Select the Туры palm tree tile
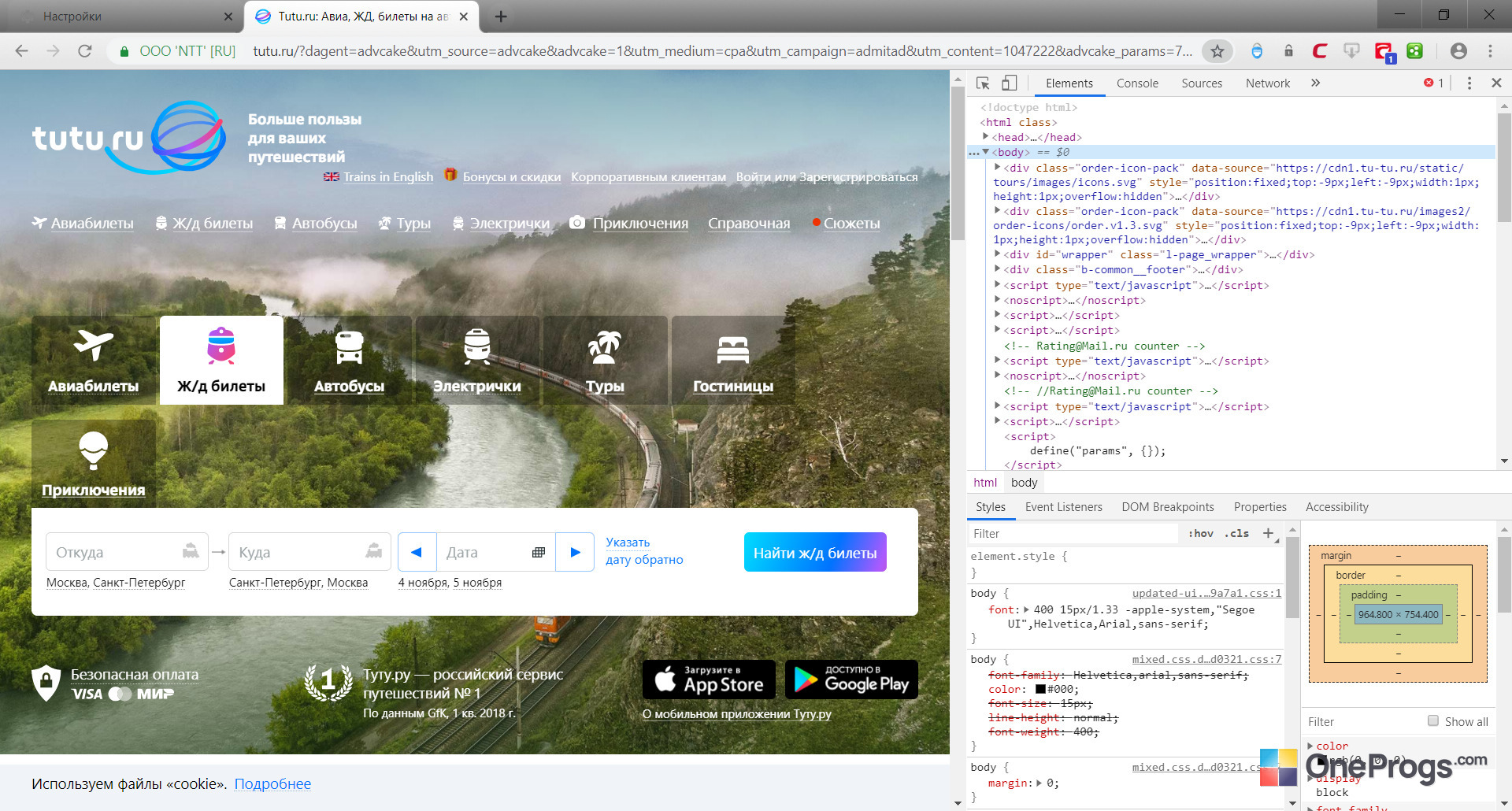Viewport: 1512px width, 811px height. point(605,361)
